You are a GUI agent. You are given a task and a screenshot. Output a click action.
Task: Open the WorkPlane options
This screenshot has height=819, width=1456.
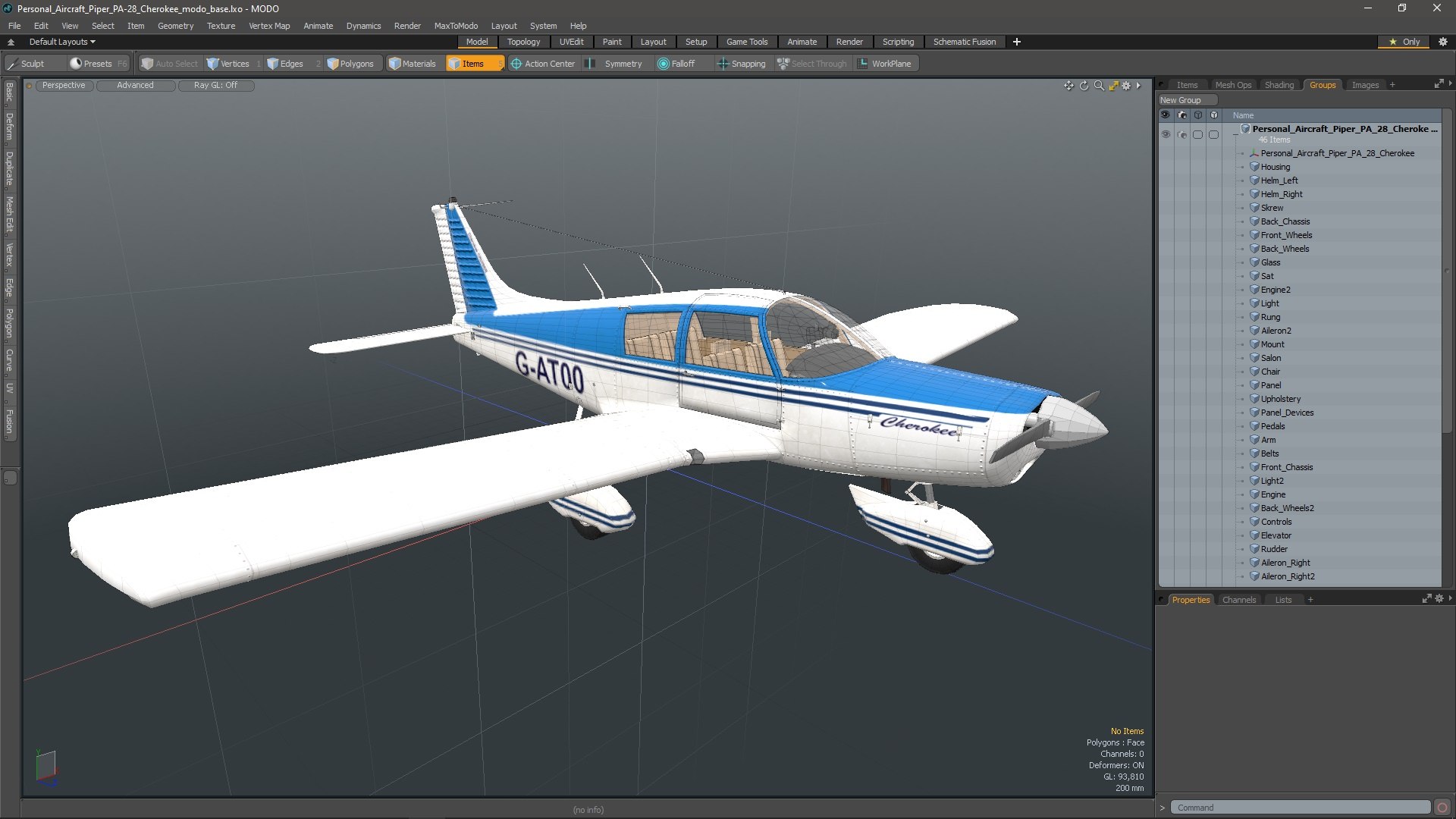(x=885, y=64)
